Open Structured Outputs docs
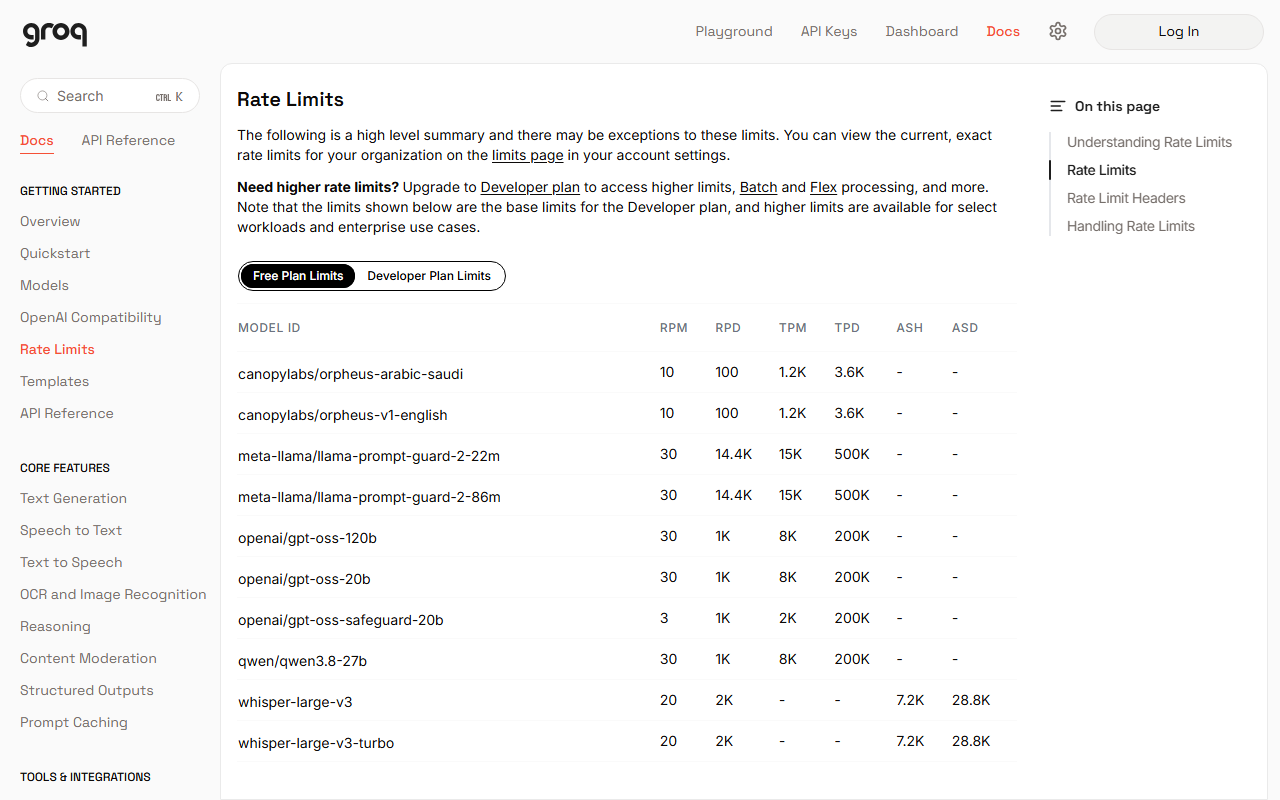The width and height of the screenshot is (1280, 800). 87,690
